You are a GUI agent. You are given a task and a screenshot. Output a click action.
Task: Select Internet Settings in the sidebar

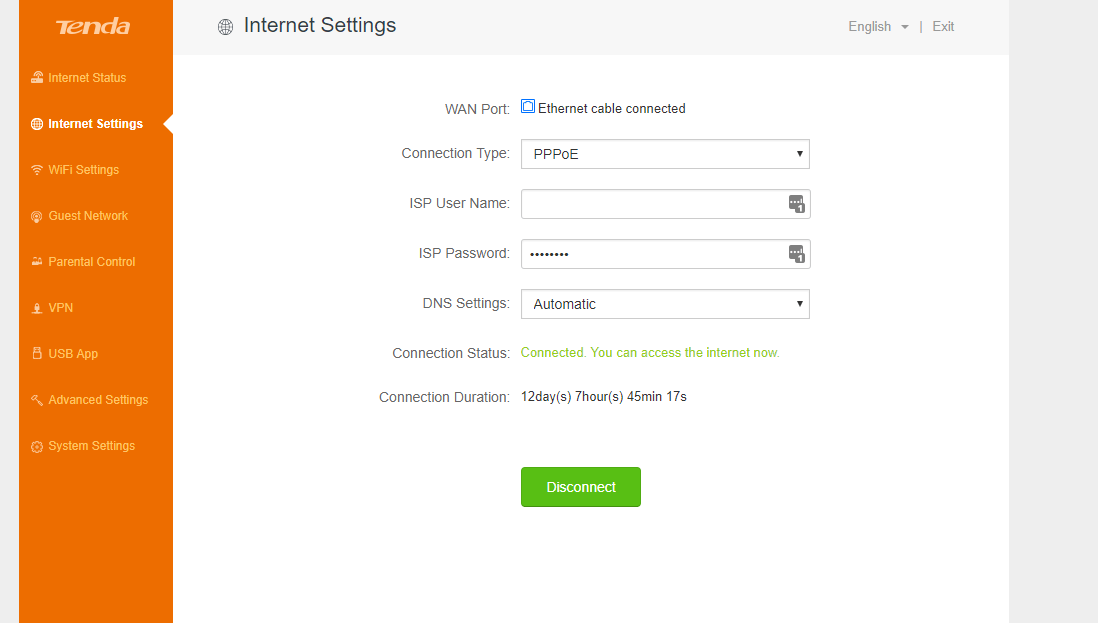point(95,124)
